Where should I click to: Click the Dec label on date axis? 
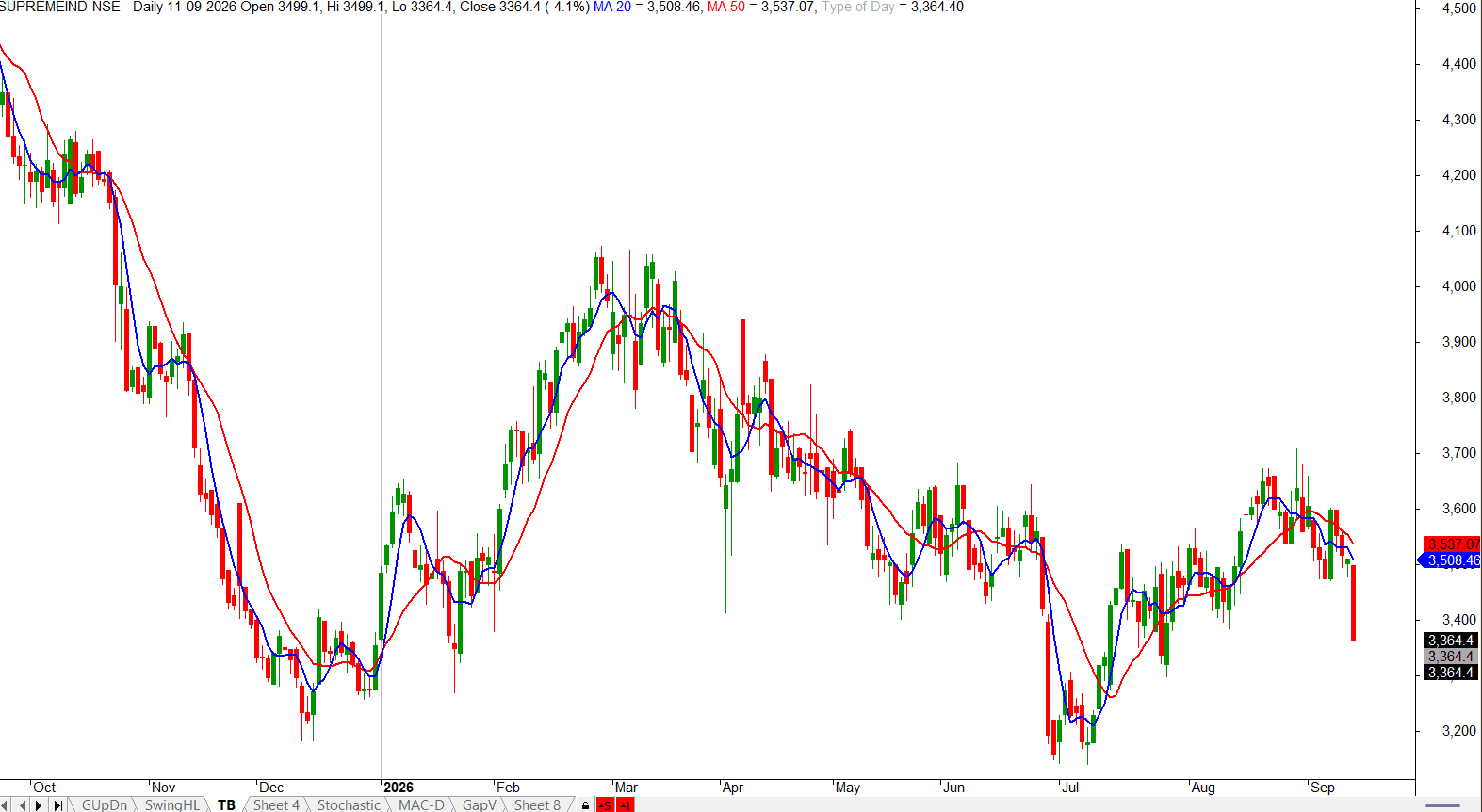tap(271, 788)
